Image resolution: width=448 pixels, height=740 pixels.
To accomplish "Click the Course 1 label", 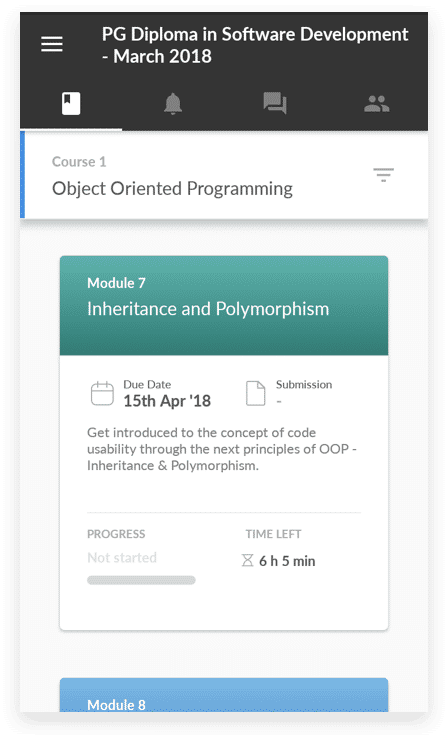I will tap(79, 162).
